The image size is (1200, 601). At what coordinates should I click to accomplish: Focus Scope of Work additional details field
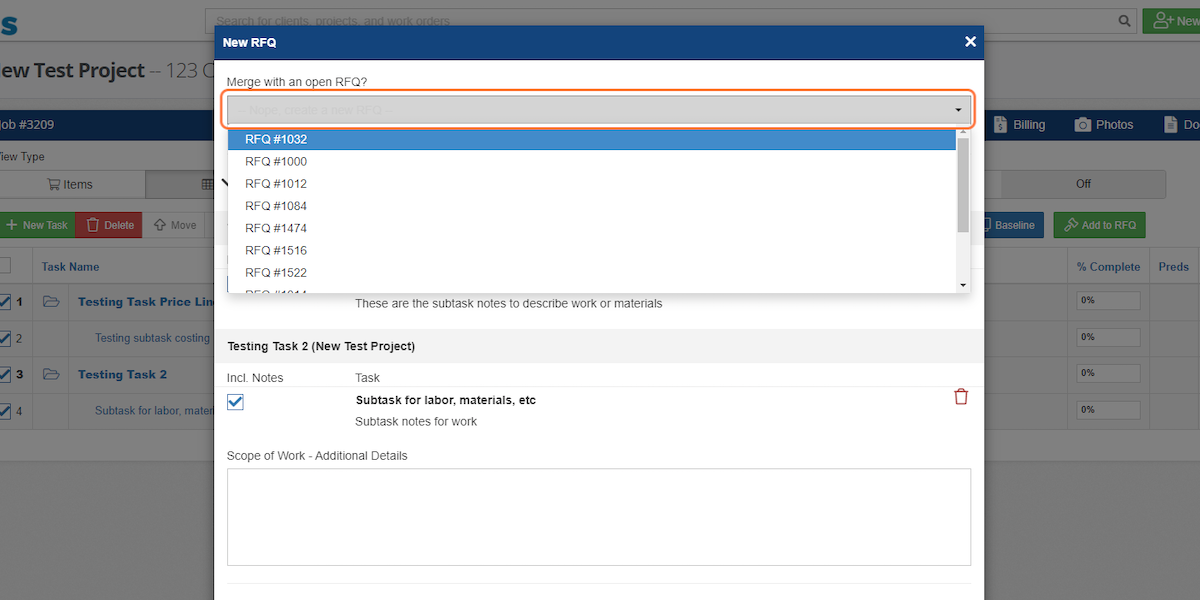[x=598, y=516]
